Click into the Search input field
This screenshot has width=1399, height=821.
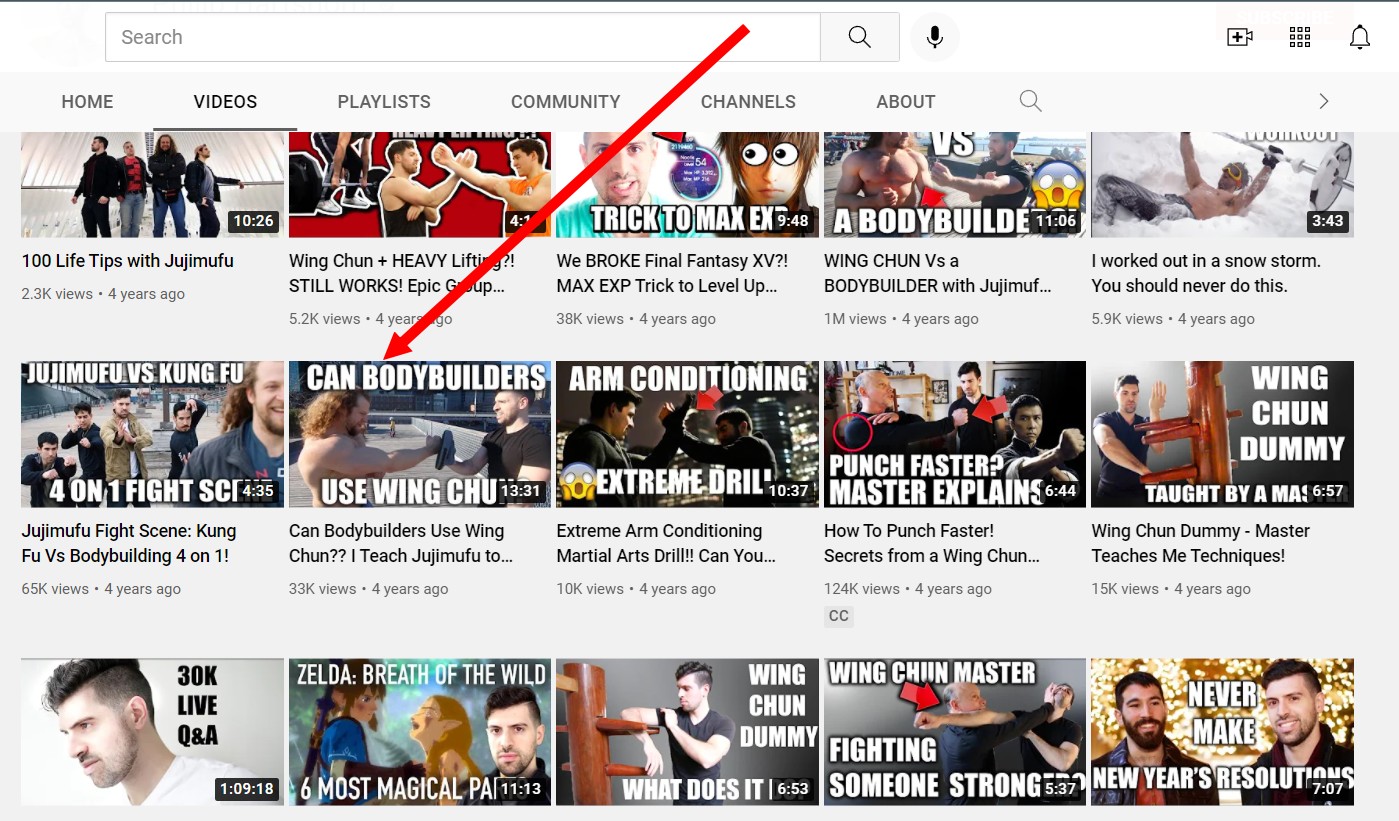(x=462, y=37)
